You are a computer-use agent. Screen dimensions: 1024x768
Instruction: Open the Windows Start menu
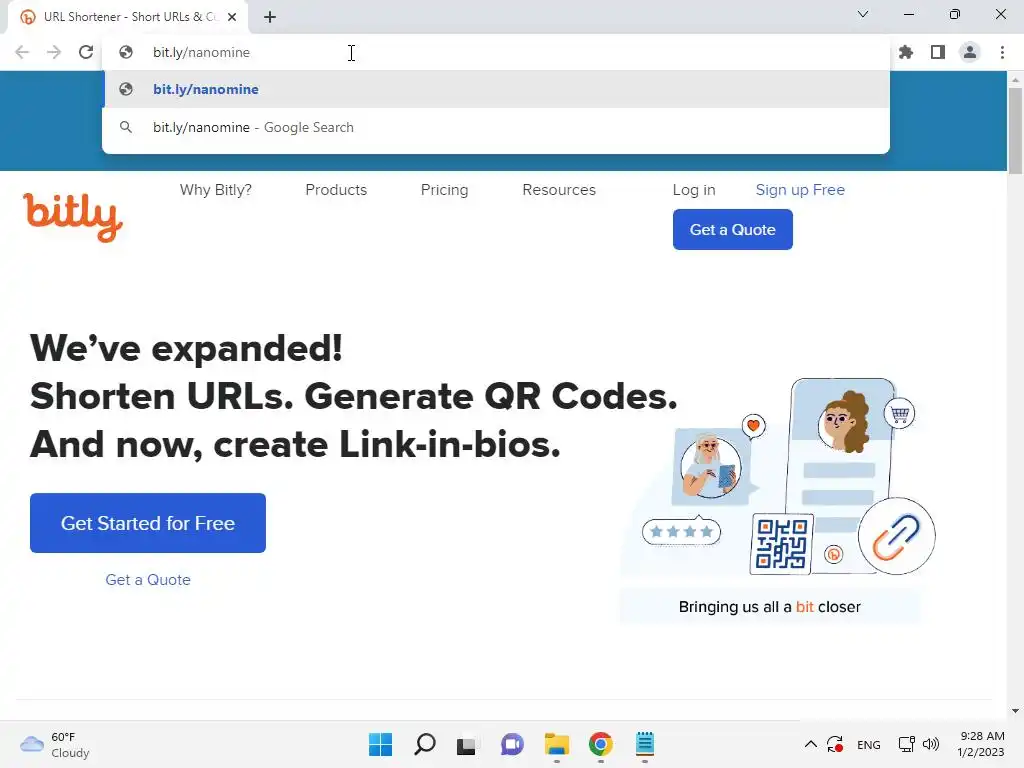381,744
